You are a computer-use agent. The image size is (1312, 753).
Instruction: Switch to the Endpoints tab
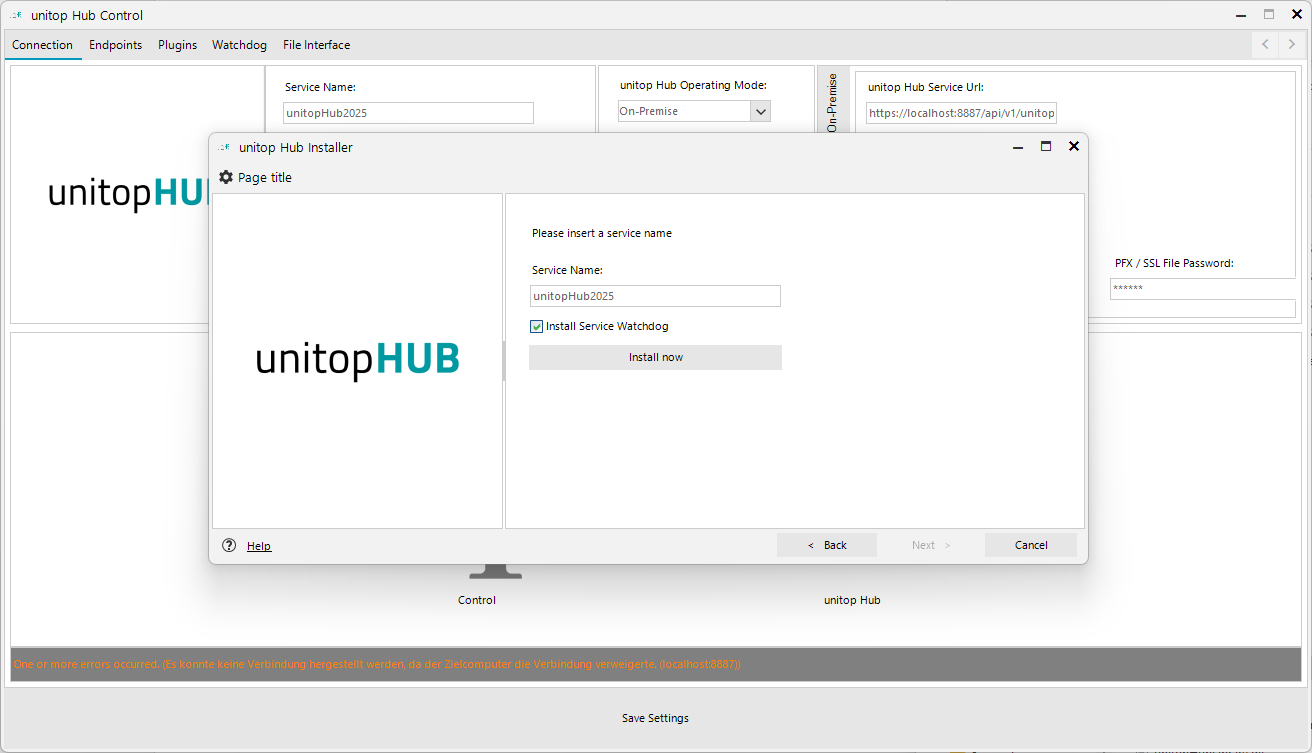click(x=115, y=45)
